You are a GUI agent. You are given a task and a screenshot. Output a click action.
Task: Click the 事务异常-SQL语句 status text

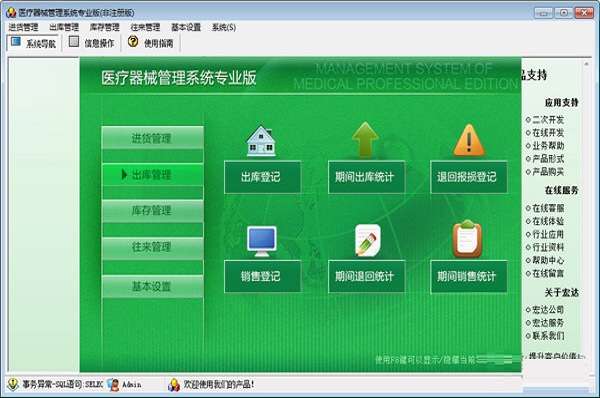63,384
